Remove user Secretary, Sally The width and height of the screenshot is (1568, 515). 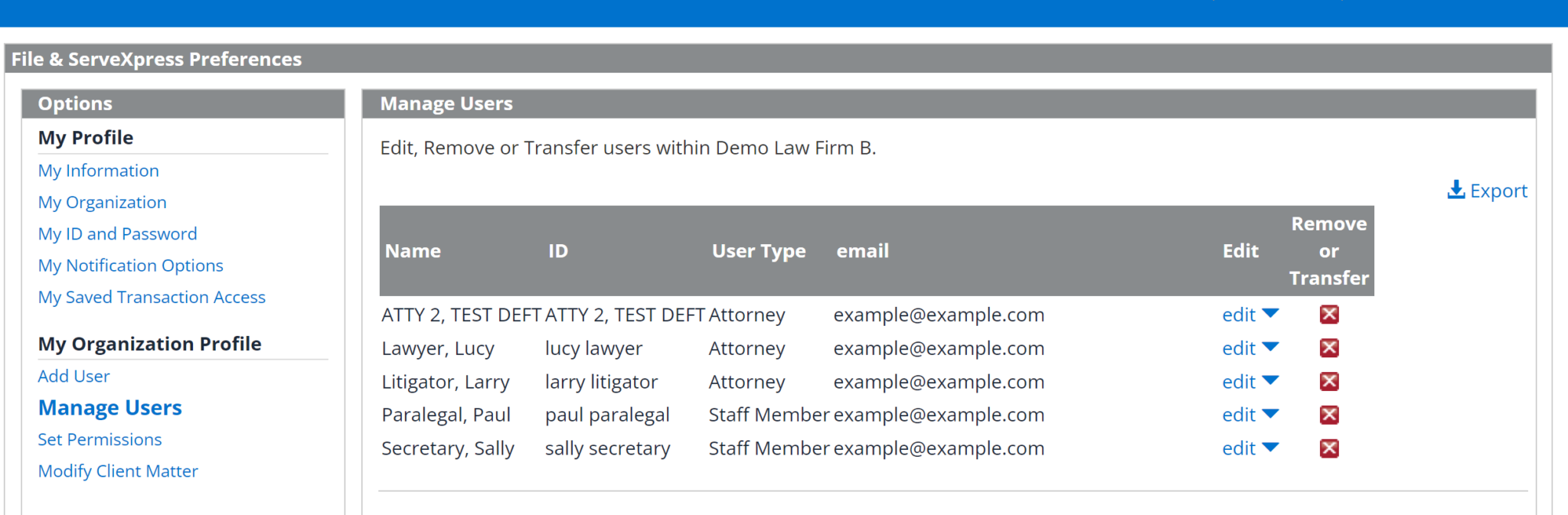1329,448
